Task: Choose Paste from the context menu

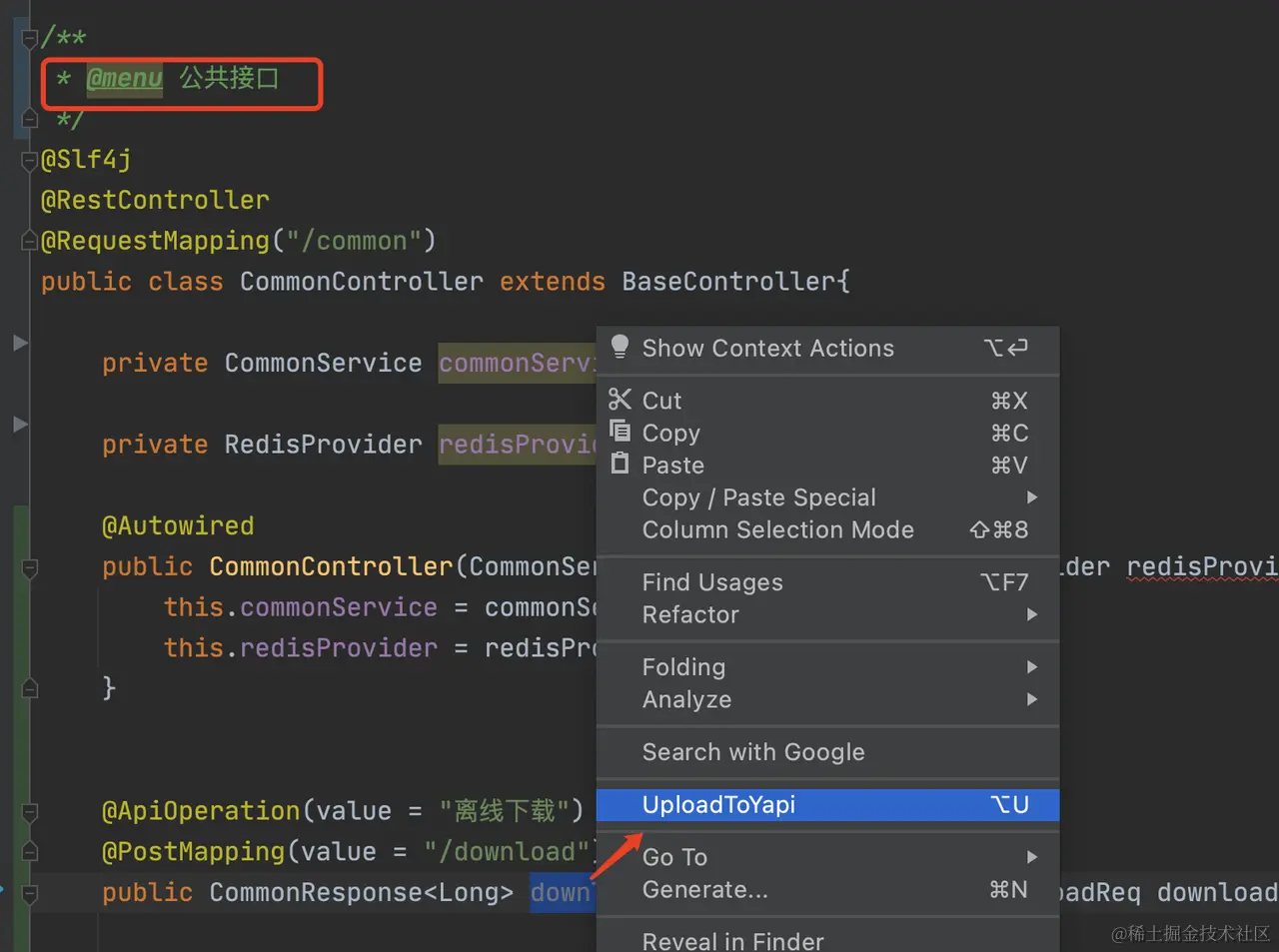Action: point(827,466)
